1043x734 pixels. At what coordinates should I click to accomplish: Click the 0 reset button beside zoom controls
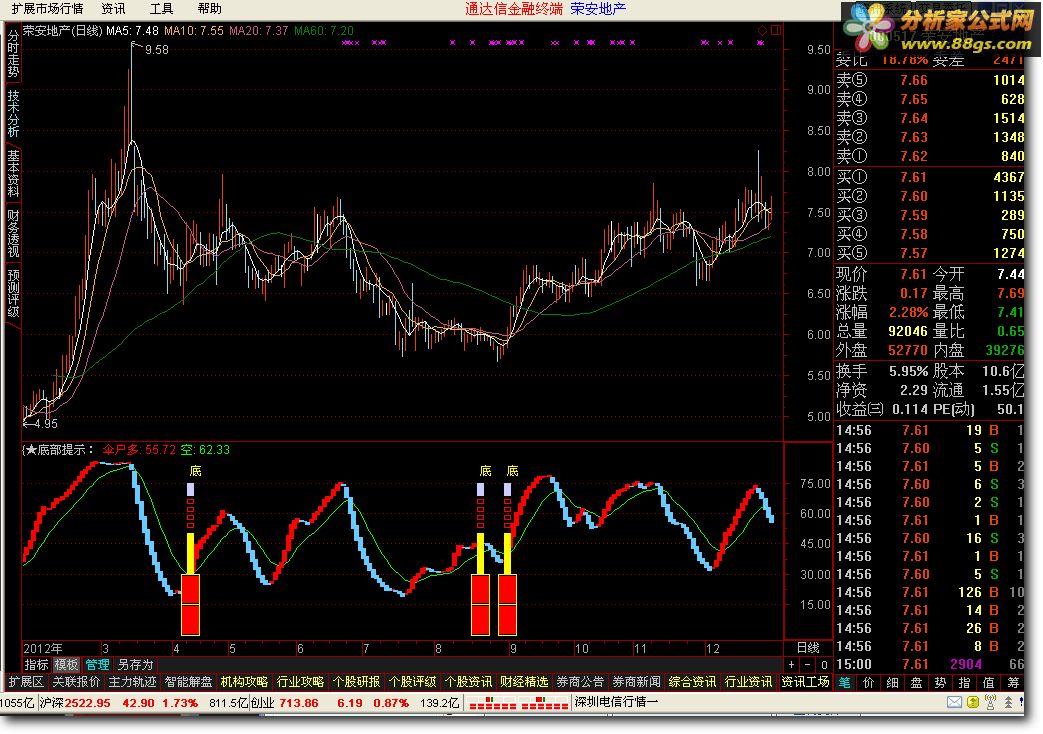tap(823, 664)
